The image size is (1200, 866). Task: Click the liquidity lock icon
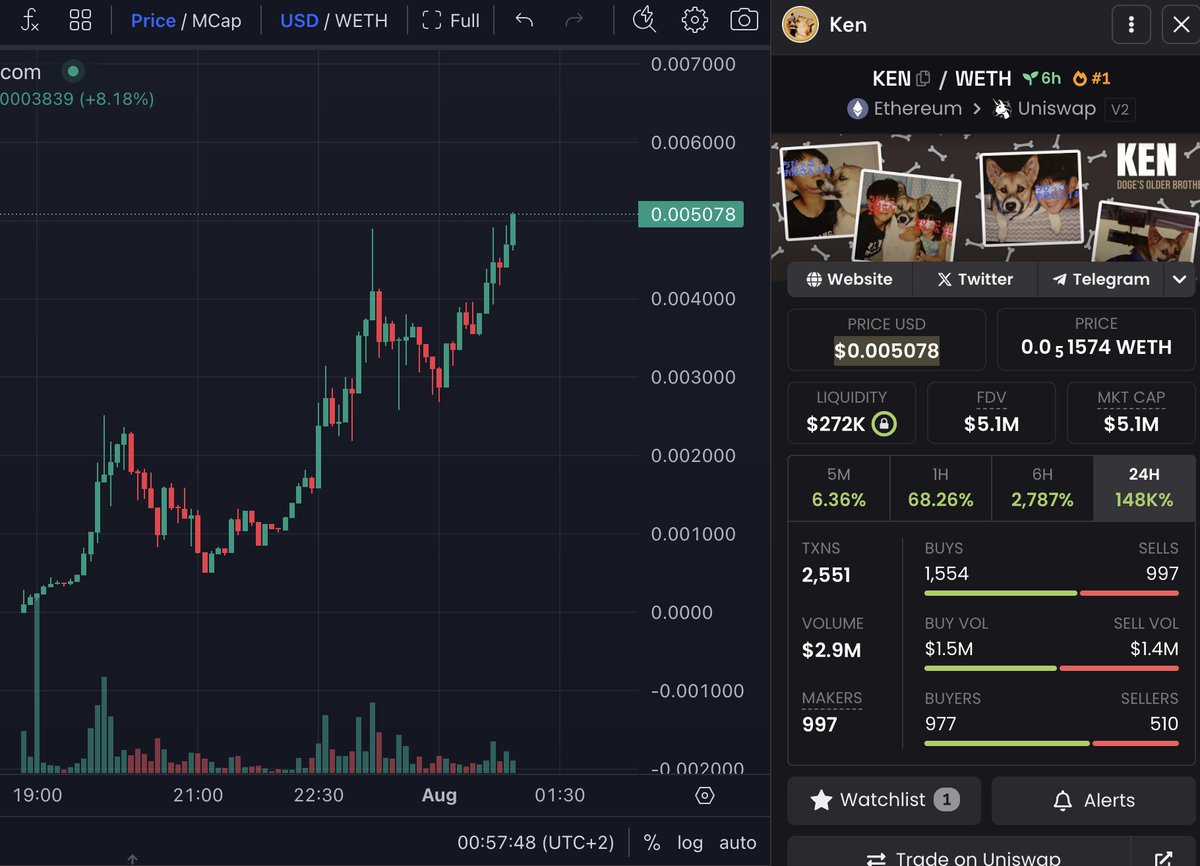click(x=883, y=424)
